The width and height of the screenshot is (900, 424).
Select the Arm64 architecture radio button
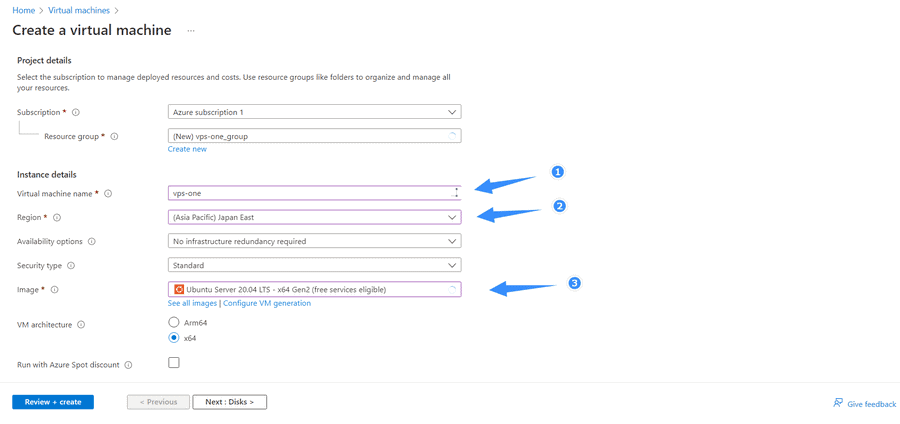173,322
